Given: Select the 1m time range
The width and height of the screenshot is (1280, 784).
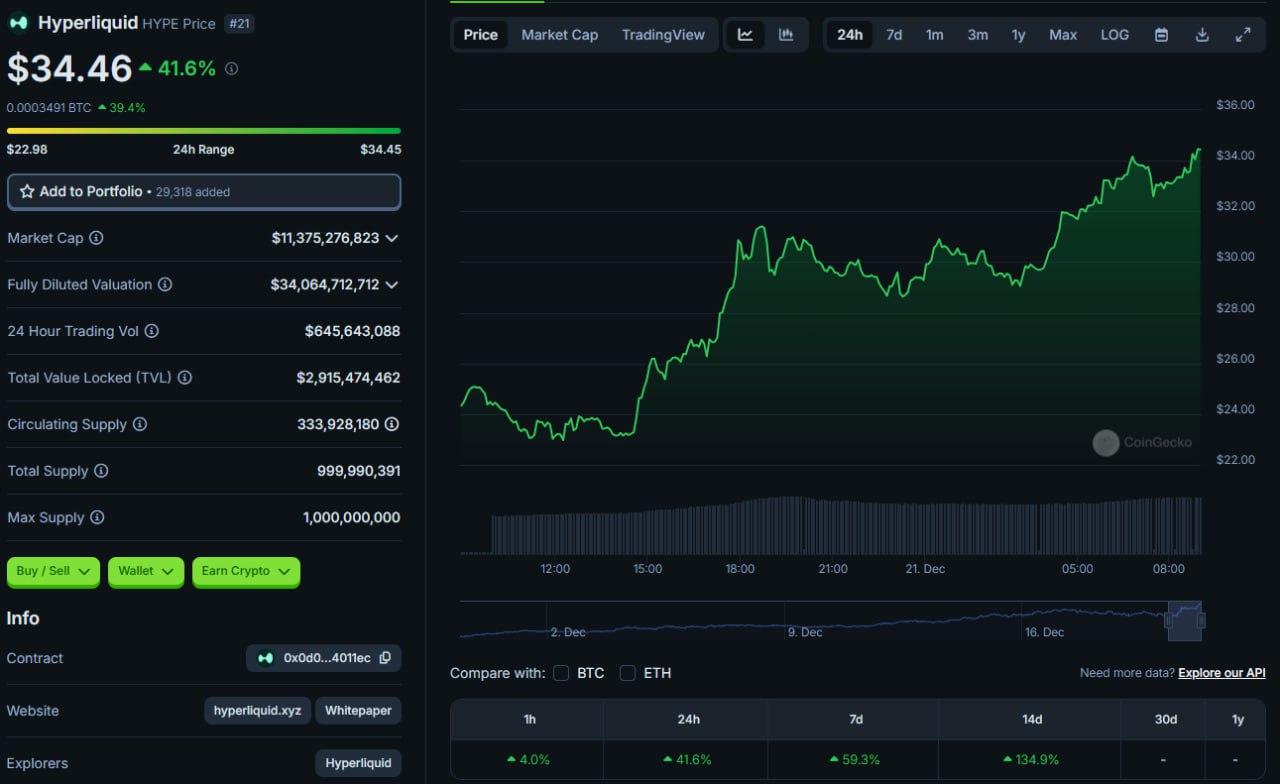Looking at the screenshot, I should click(934, 34).
